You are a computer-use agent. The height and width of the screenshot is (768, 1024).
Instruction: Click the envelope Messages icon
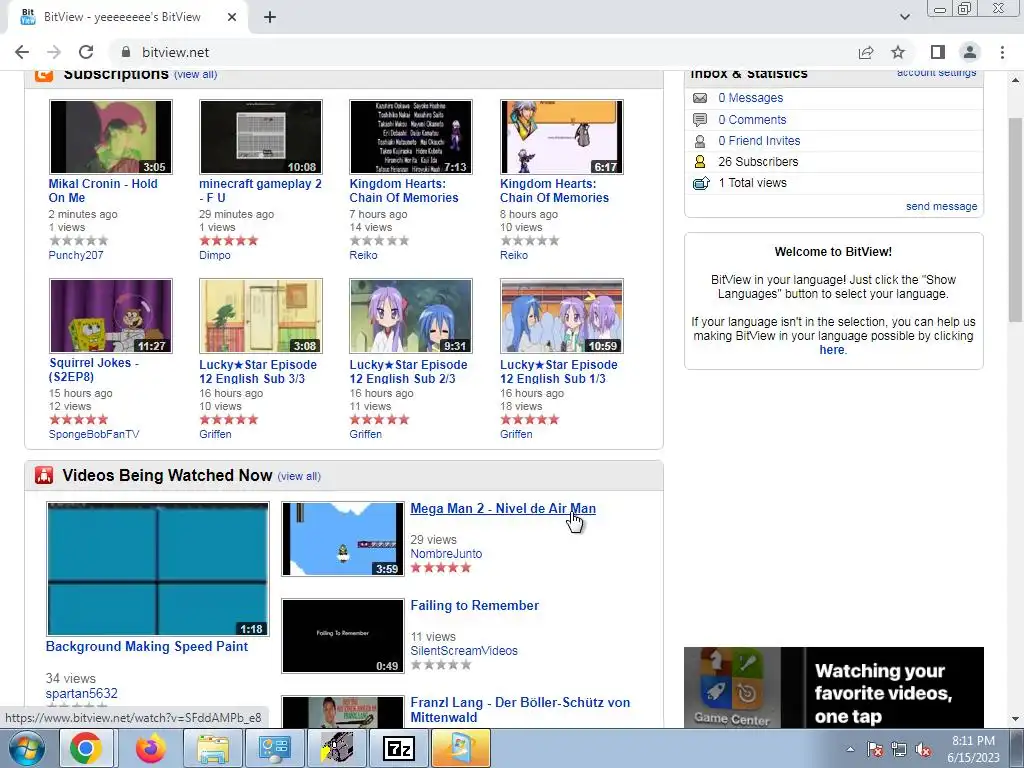700,98
